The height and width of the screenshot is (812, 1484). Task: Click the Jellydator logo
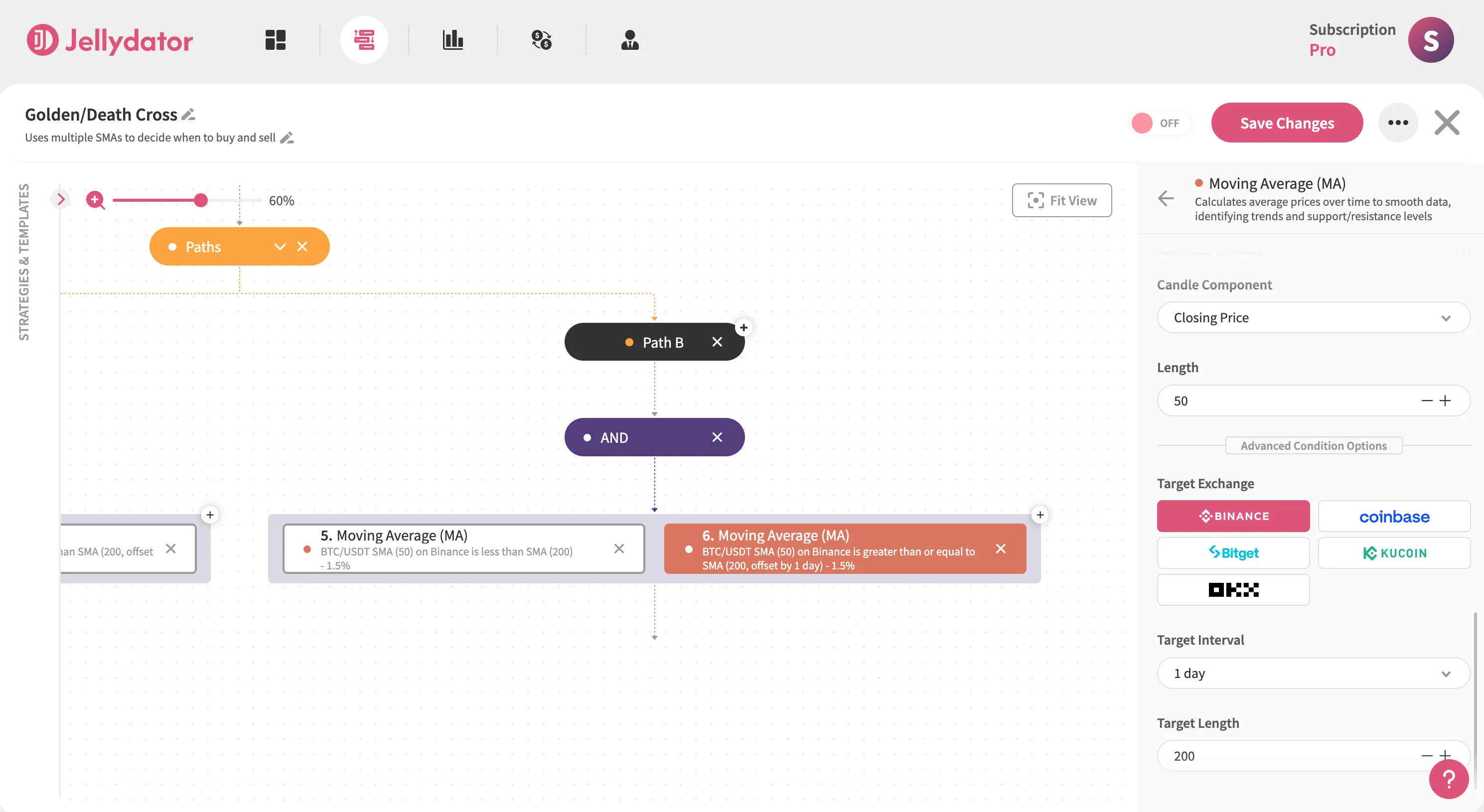110,40
